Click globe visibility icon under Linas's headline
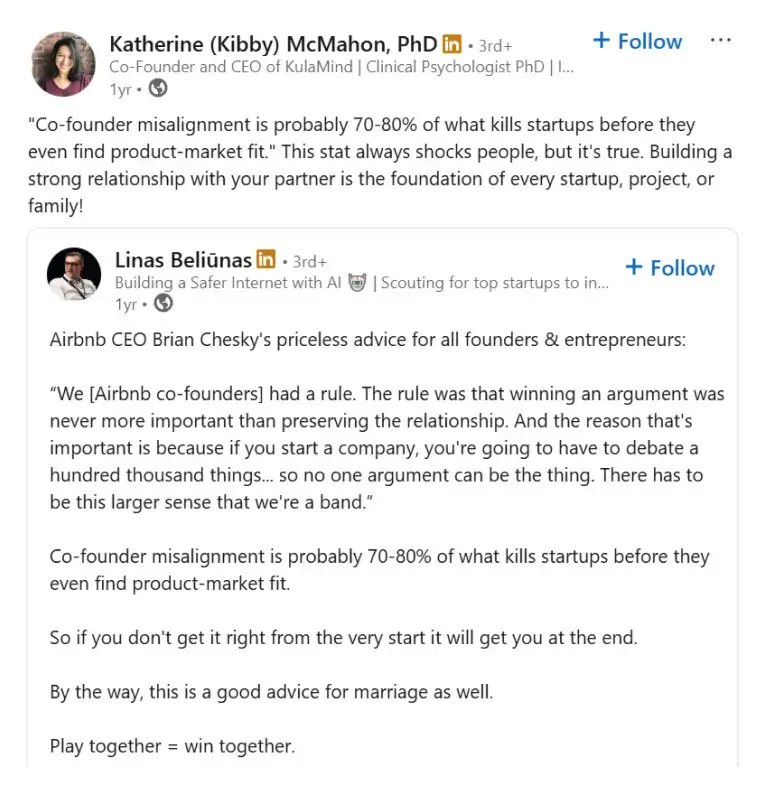Viewport: 766px width, 786px height. click(x=163, y=303)
